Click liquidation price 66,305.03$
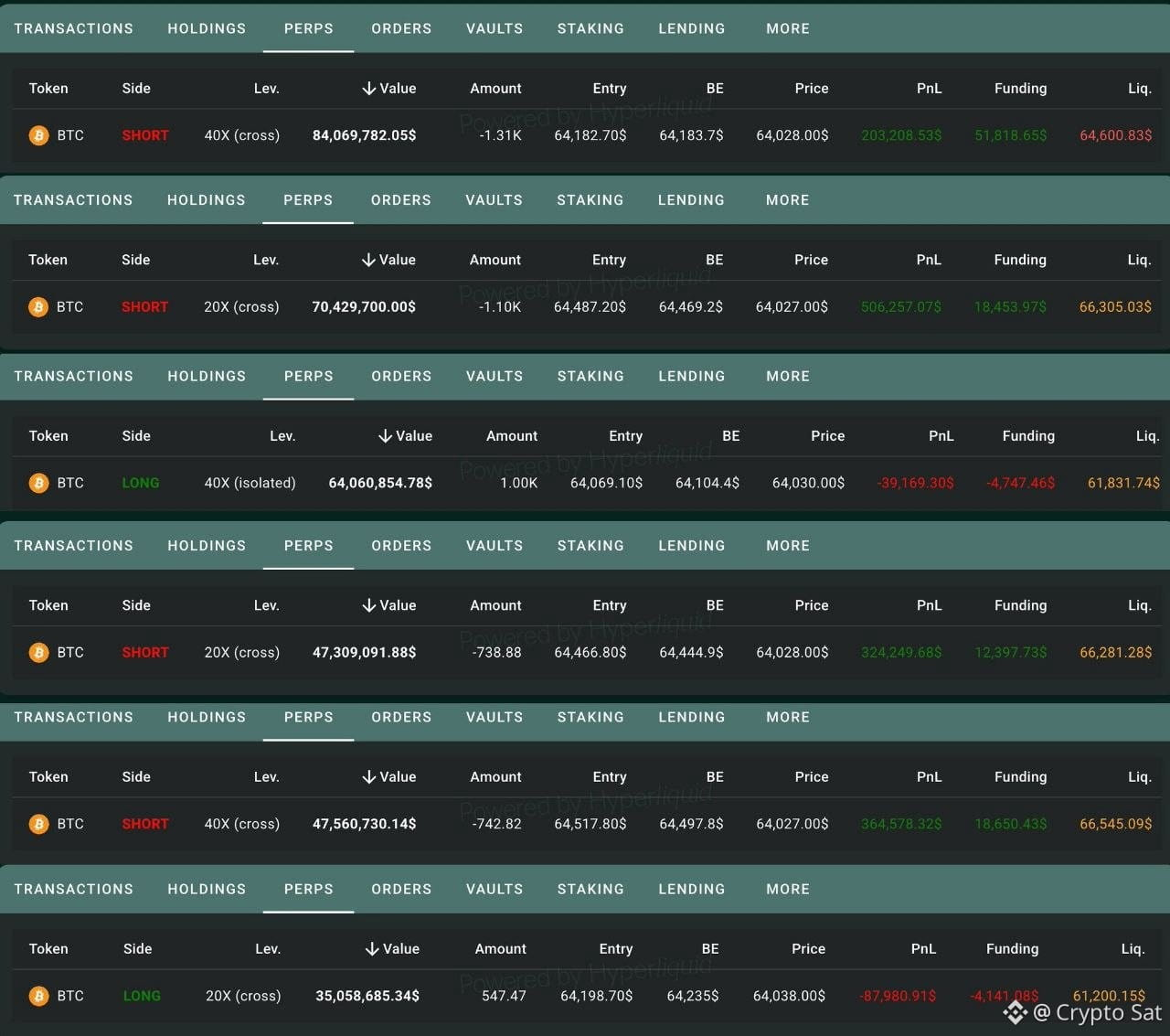This screenshot has width=1170, height=1036. click(1115, 307)
